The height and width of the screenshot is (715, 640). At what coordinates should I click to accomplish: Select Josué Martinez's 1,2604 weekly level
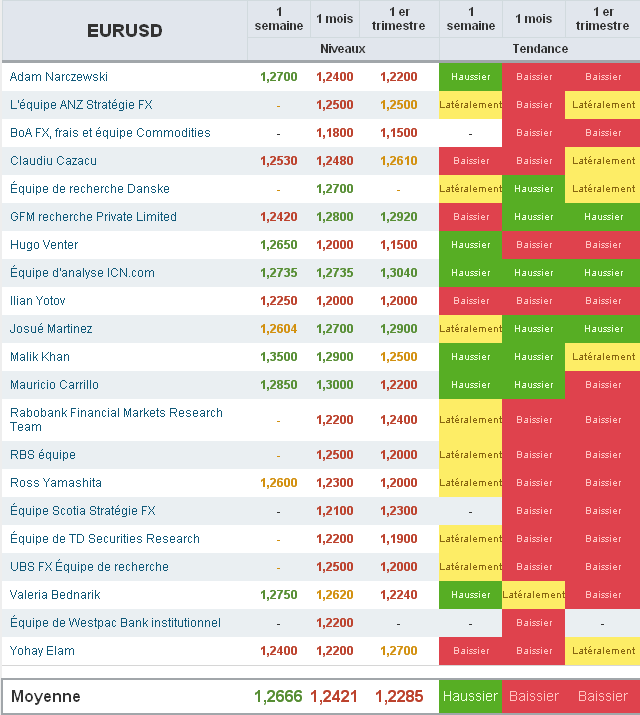coord(279,328)
